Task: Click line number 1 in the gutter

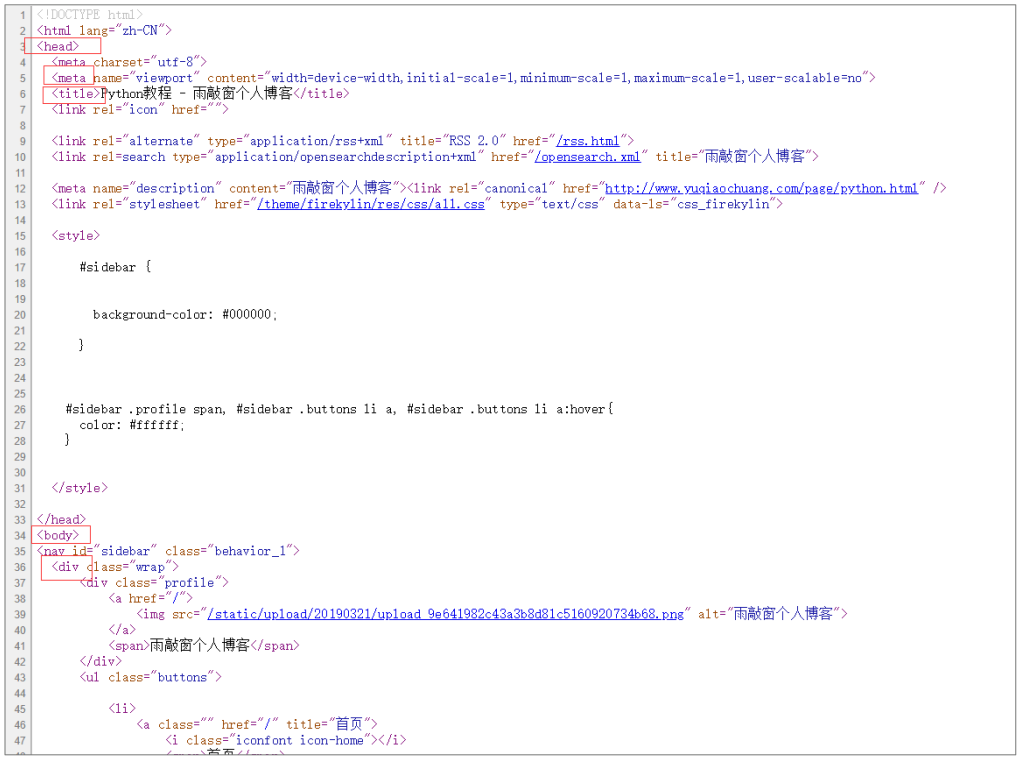Action: pos(22,15)
